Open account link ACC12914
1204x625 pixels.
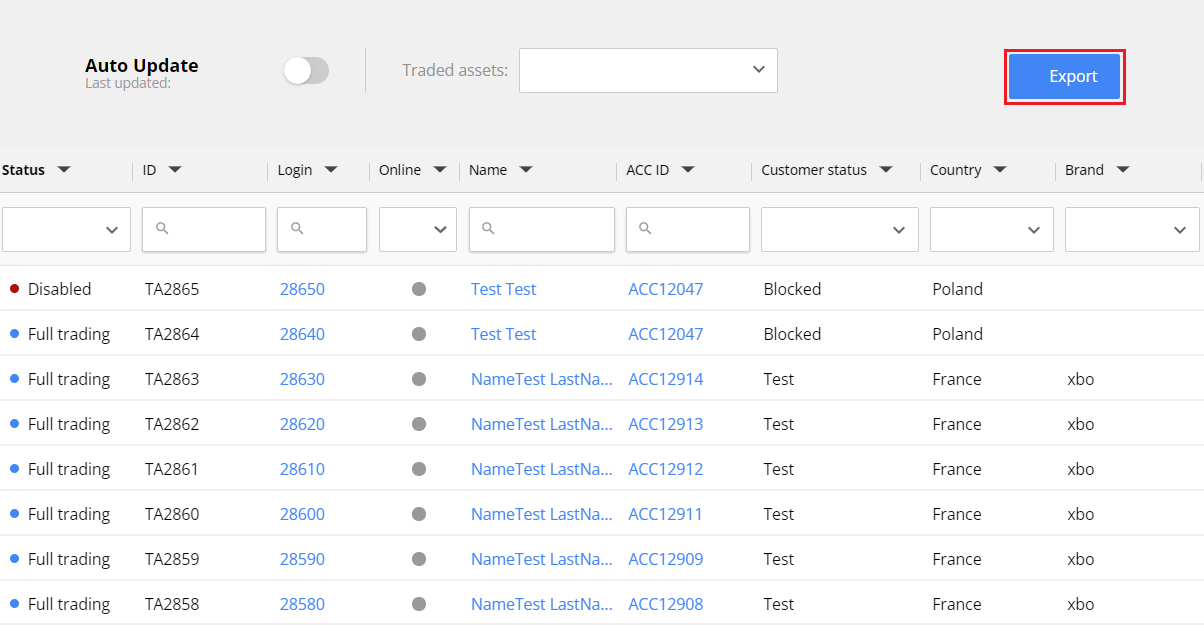[x=665, y=379]
